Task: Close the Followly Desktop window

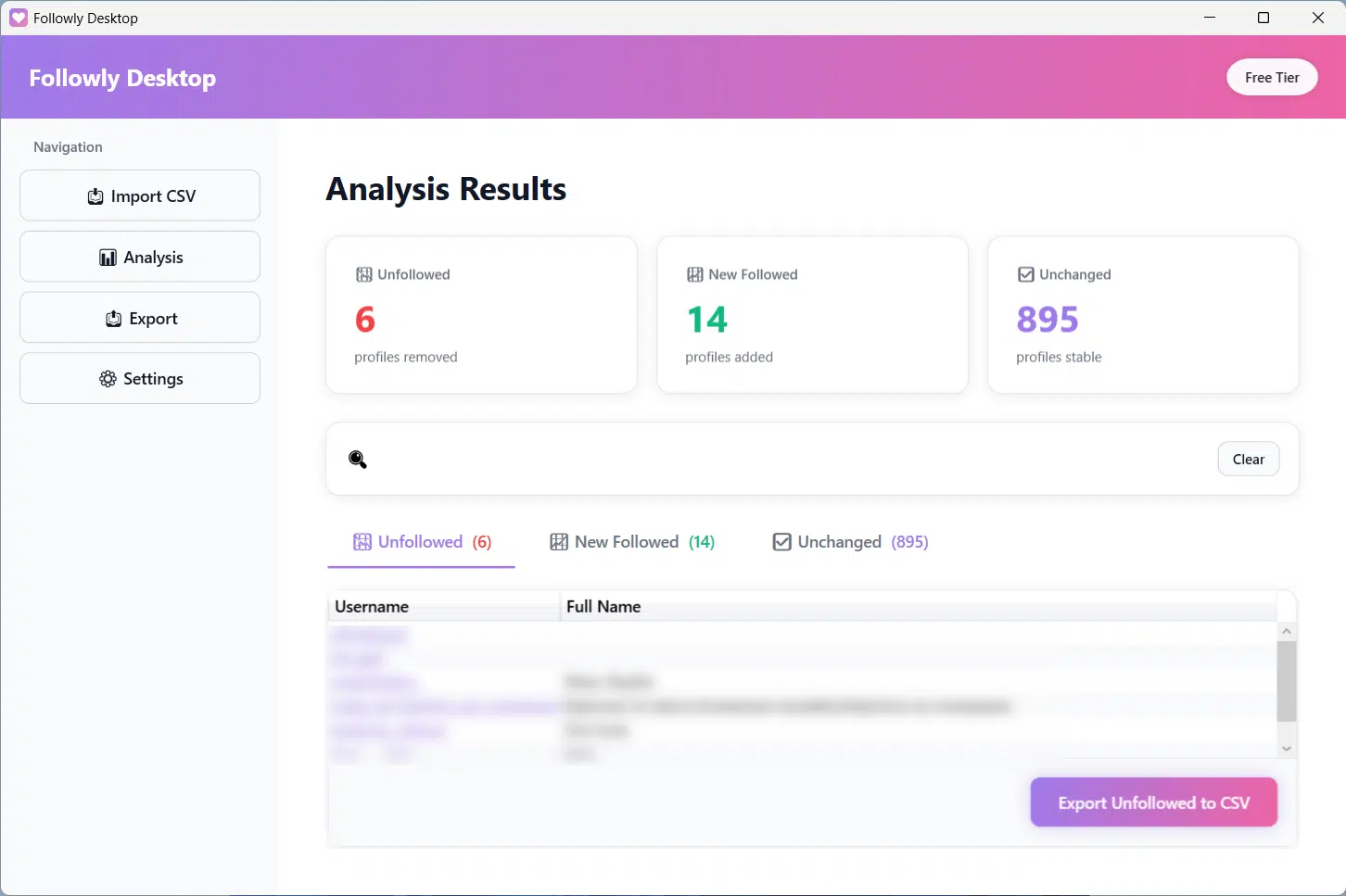Action: coord(1317,18)
